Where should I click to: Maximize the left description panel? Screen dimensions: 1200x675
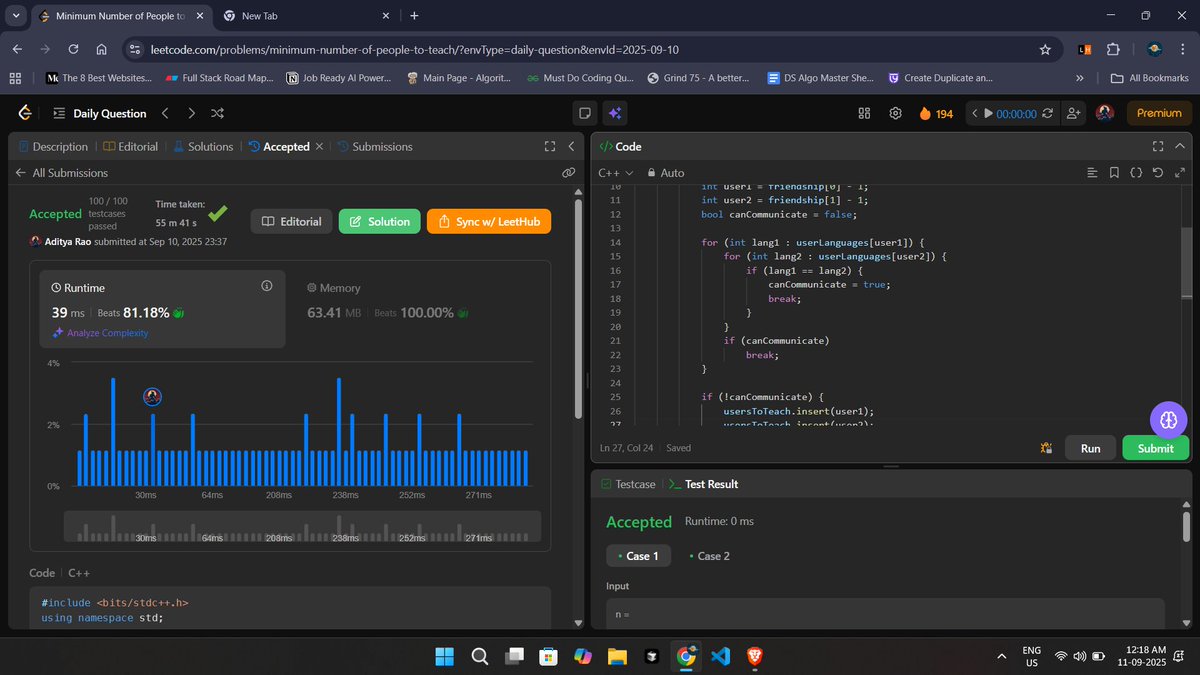[x=549, y=146]
